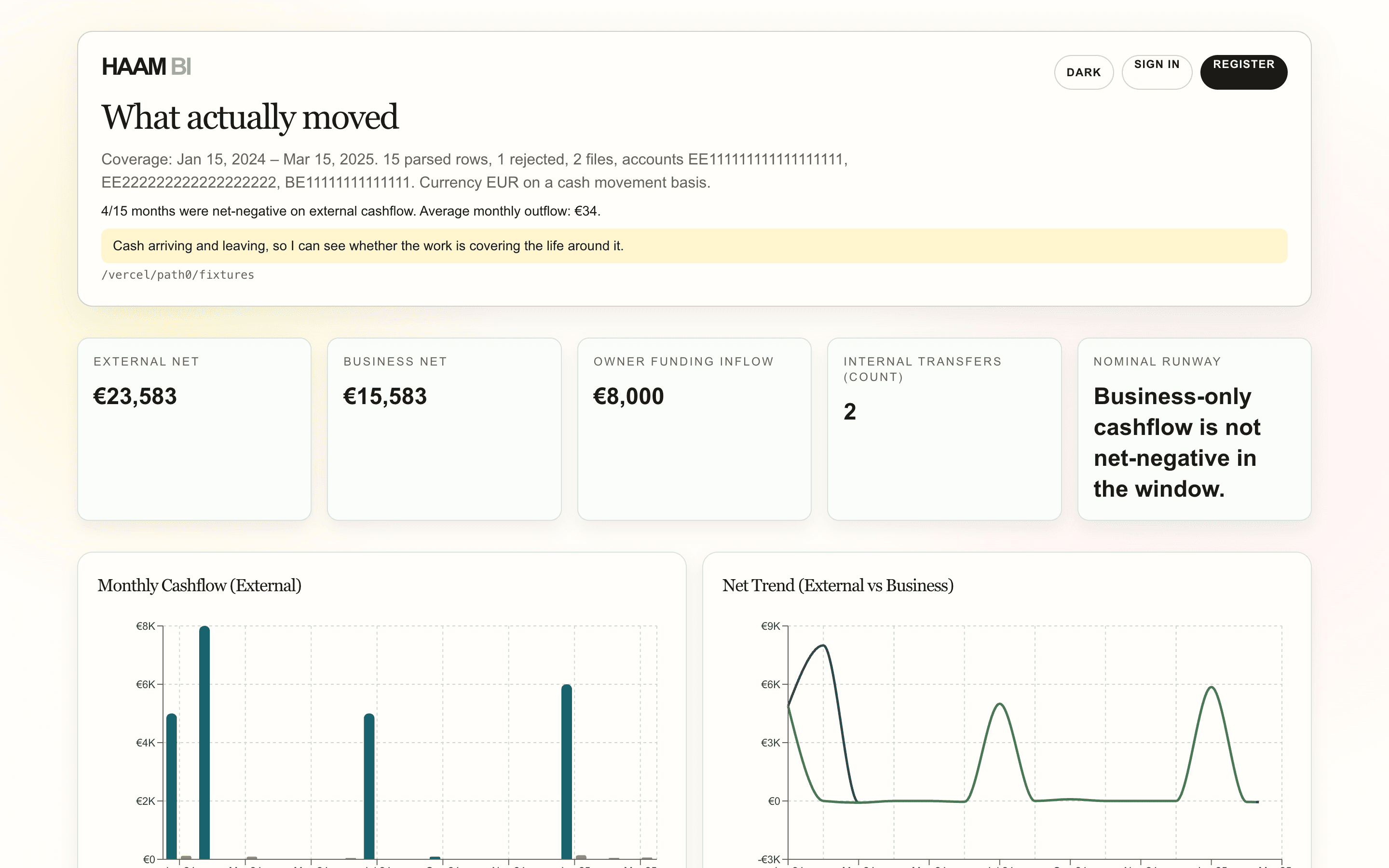Open the SIGN IN button
1389x868 pixels.
click(x=1157, y=72)
